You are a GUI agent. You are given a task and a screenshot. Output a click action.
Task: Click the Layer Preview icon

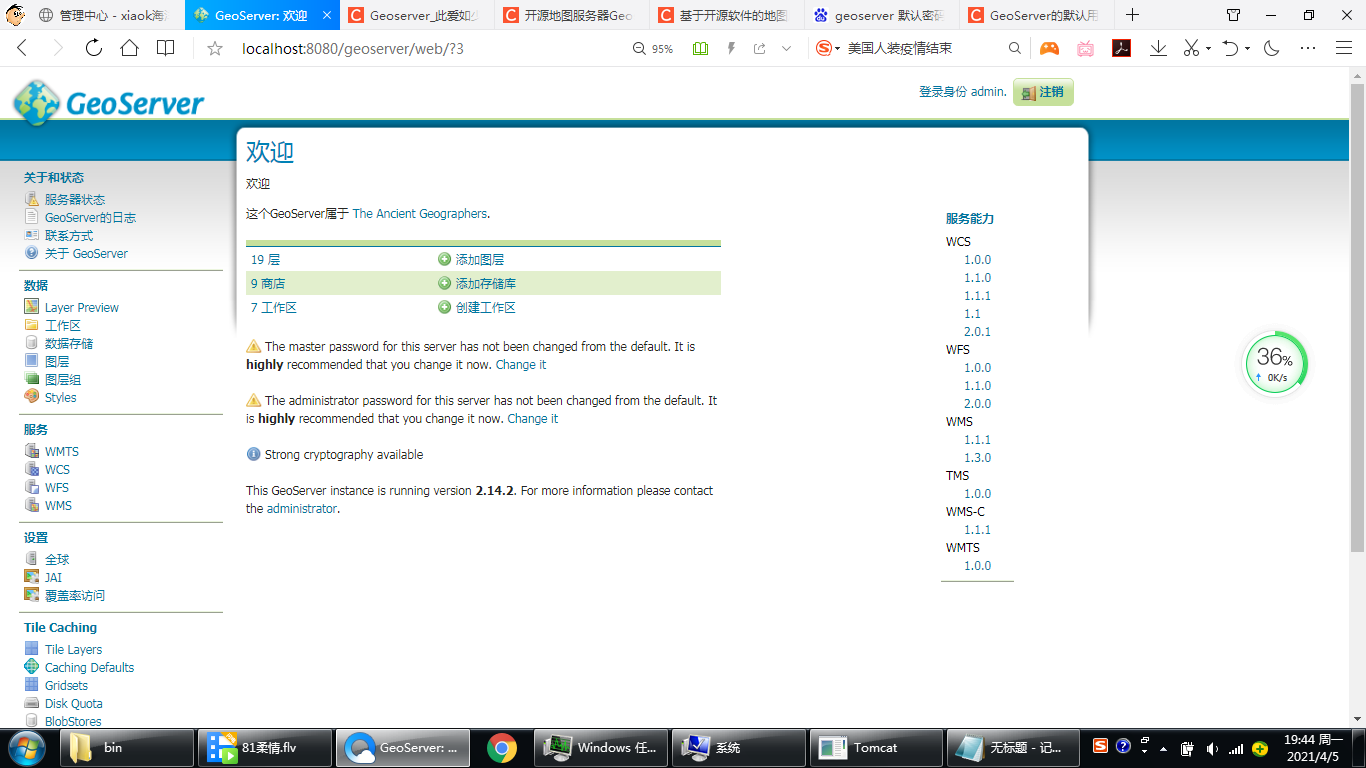pyautogui.click(x=31, y=307)
